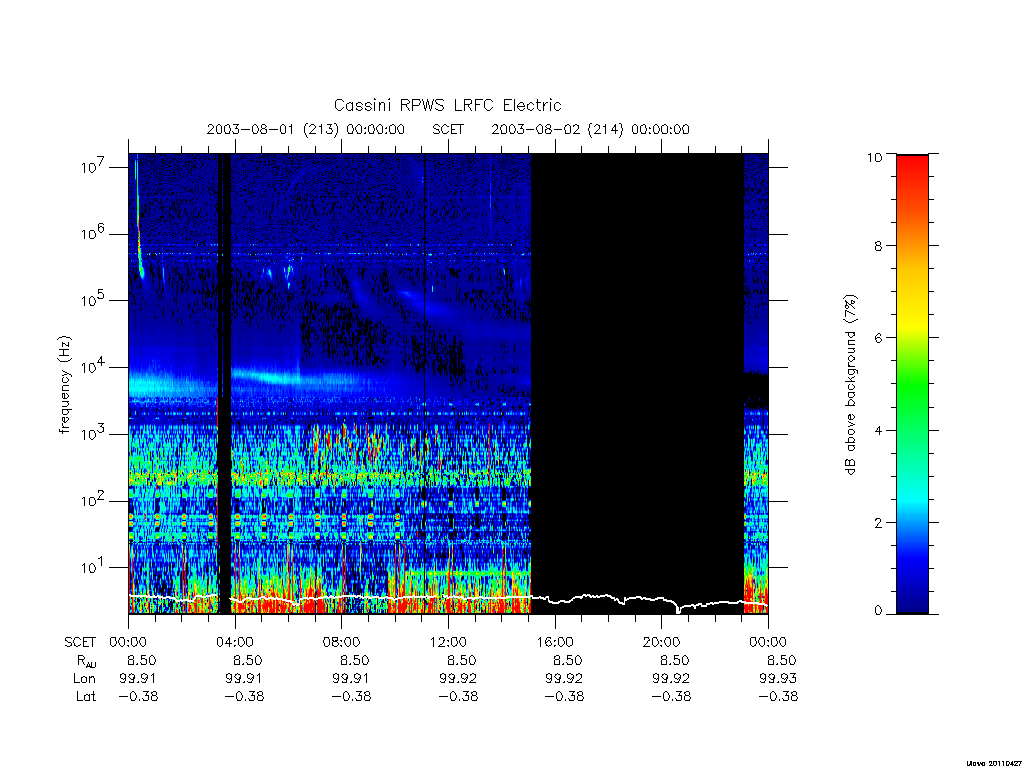Click the SCET label between the header dates

(x=448, y=129)
